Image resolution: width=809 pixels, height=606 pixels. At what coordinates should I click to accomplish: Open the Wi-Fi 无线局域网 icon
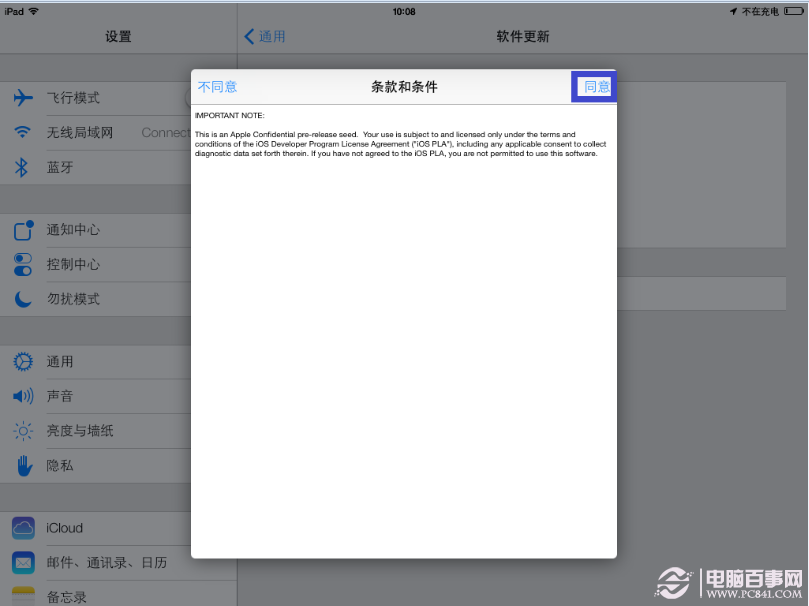(x=22, y=133)
